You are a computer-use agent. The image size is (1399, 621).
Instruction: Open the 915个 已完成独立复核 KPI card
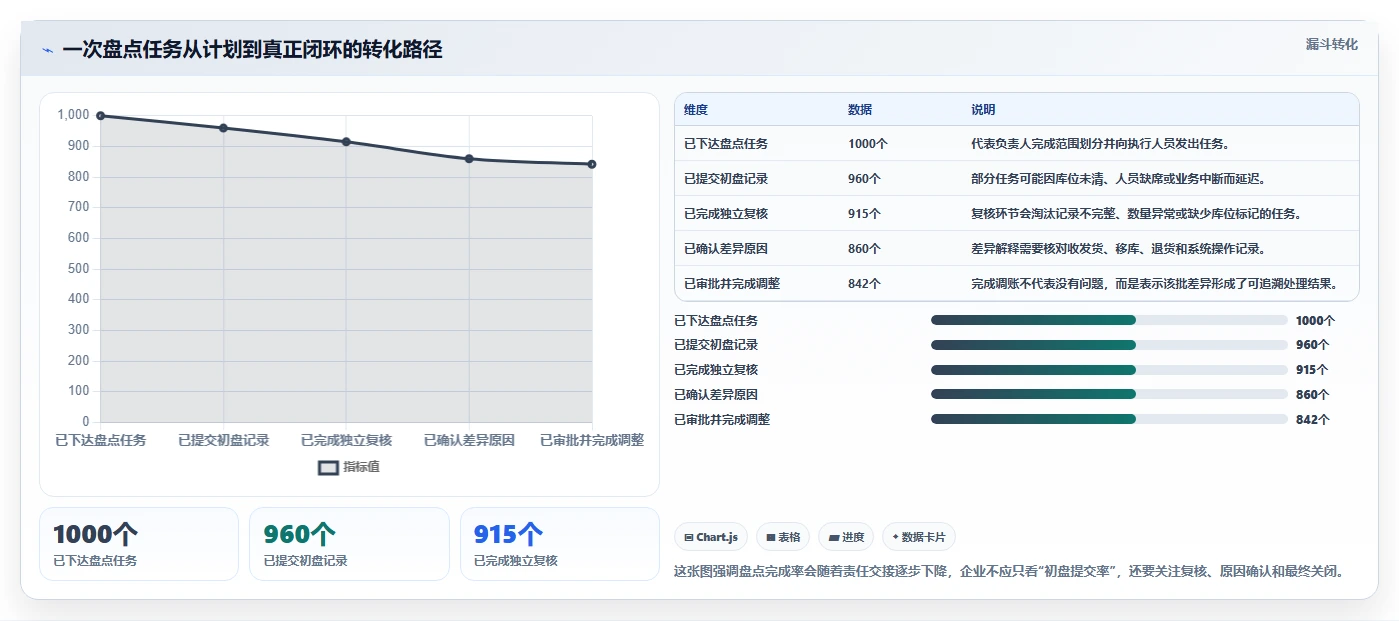coord(560,544)
